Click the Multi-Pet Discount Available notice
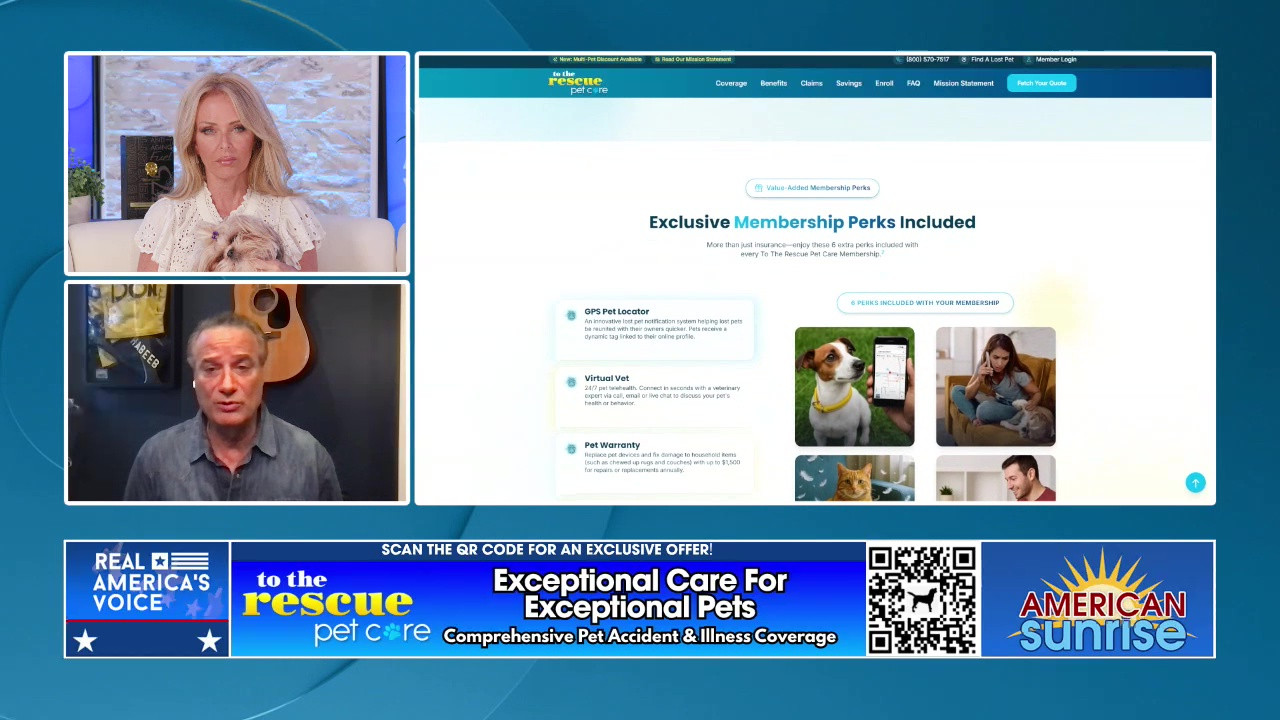 coord(600,60)
